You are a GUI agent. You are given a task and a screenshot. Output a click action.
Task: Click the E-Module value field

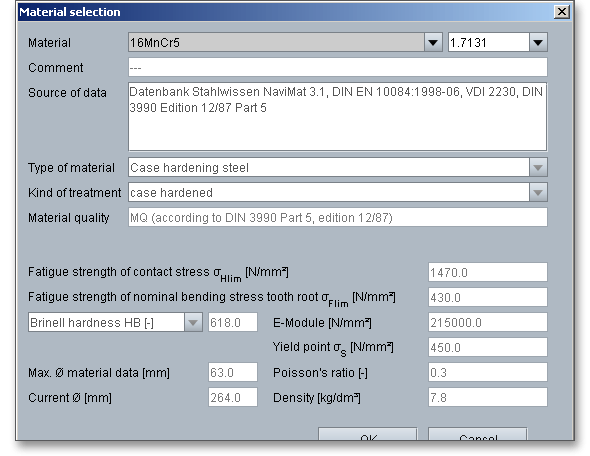coord(488,322)
